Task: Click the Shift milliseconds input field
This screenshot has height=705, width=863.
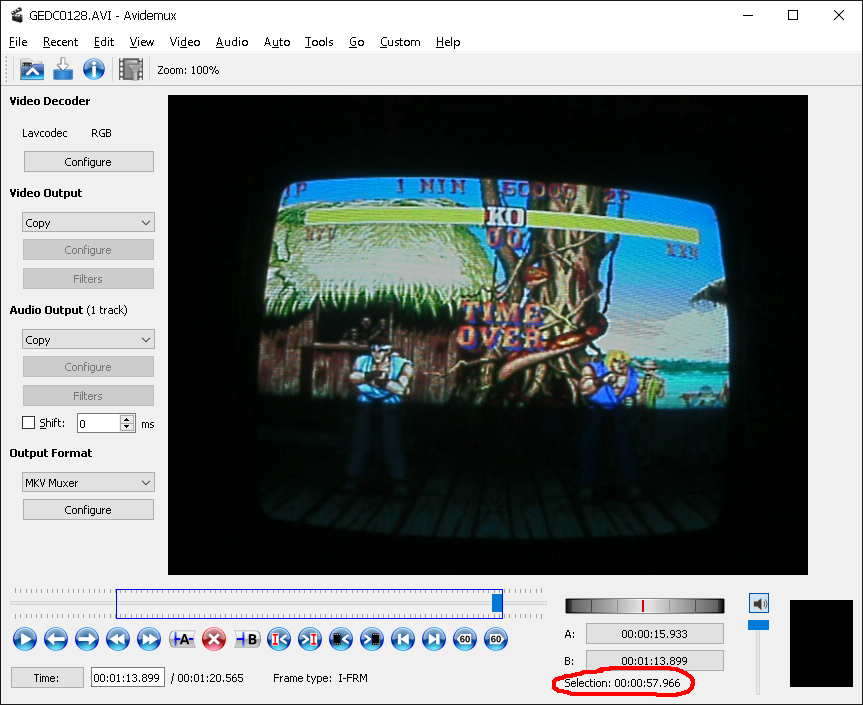Action: 99,423
